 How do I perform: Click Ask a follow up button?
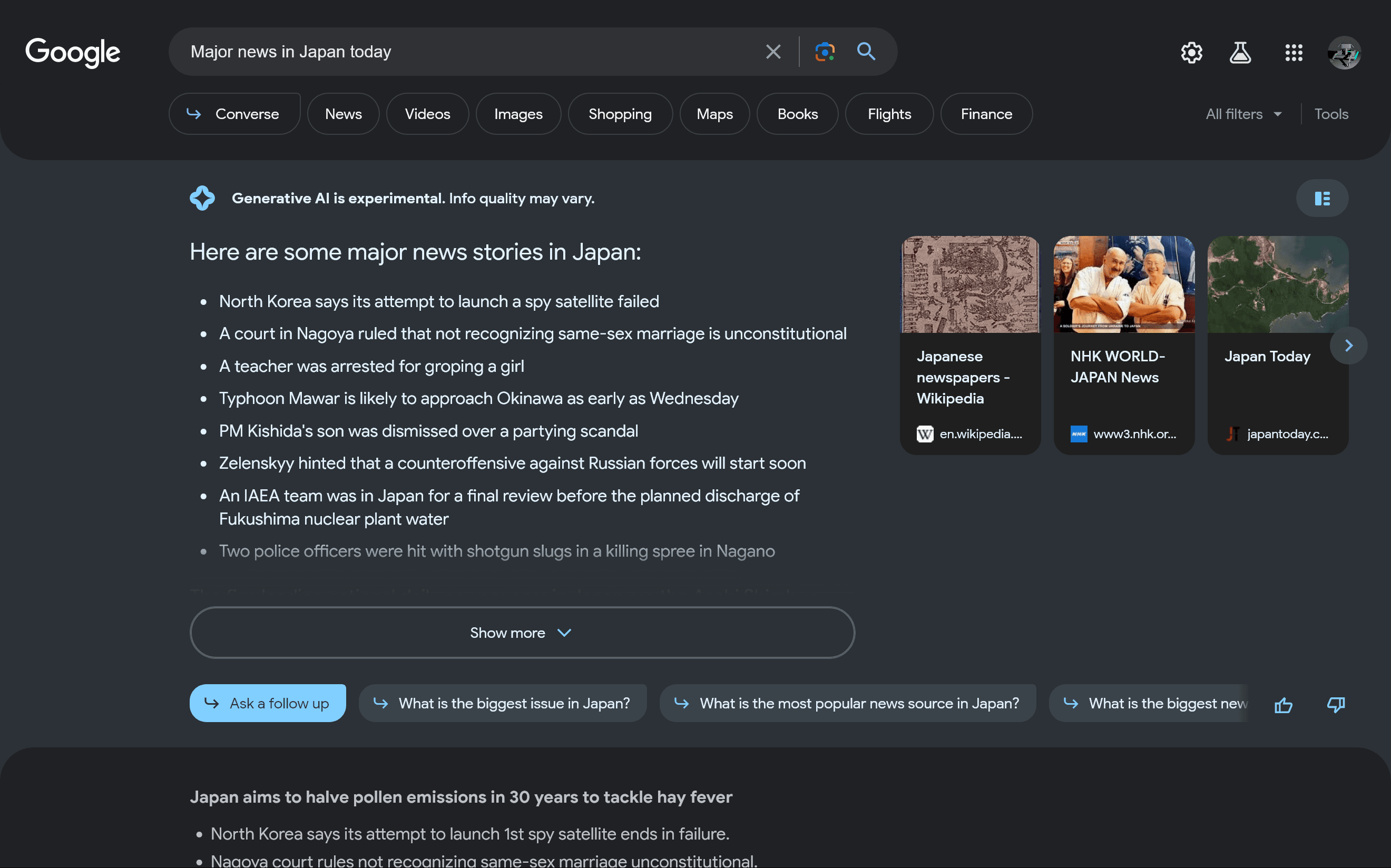268,703
